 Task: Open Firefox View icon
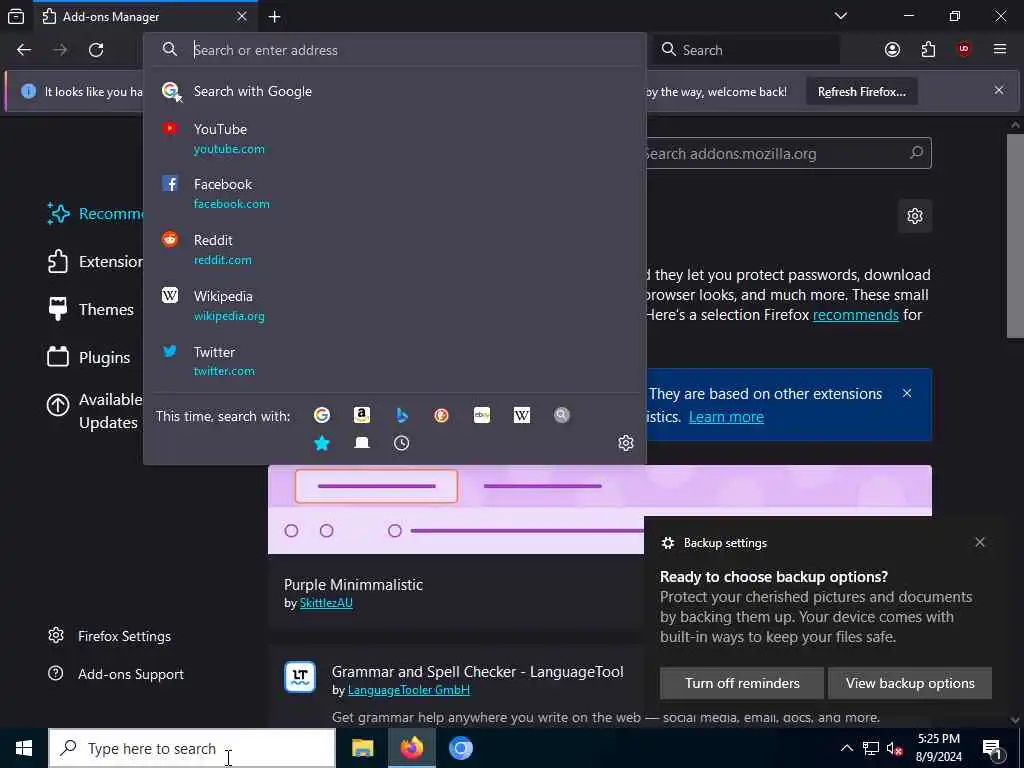[16, 16]
